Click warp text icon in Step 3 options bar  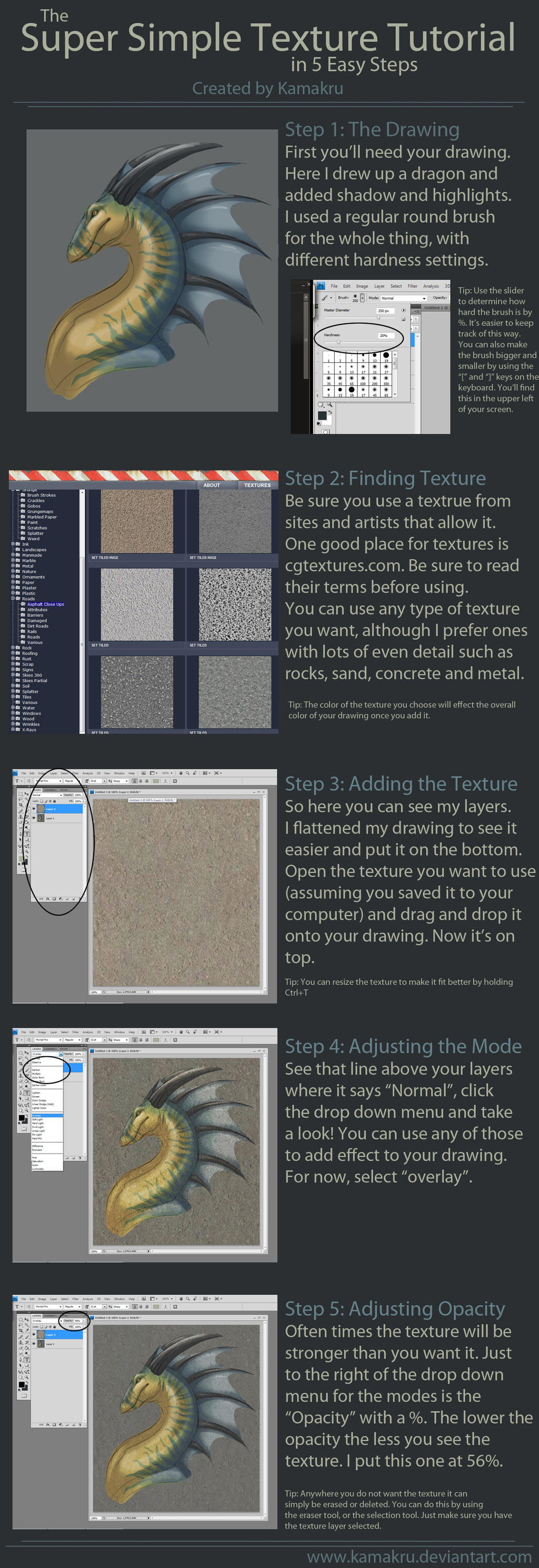pyautogui.click(x=165, y=781)
